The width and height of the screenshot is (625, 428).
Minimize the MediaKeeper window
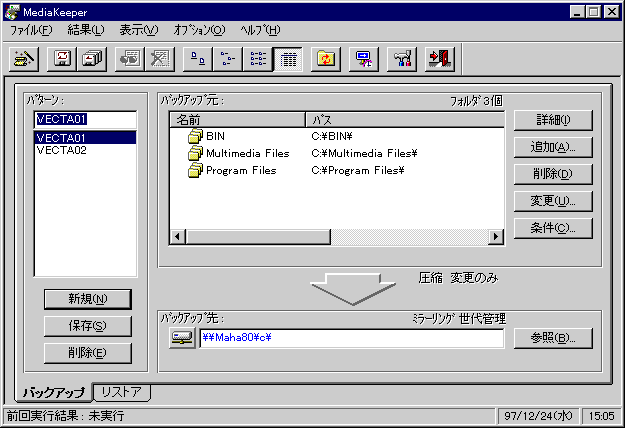click(x=577, y=12)
